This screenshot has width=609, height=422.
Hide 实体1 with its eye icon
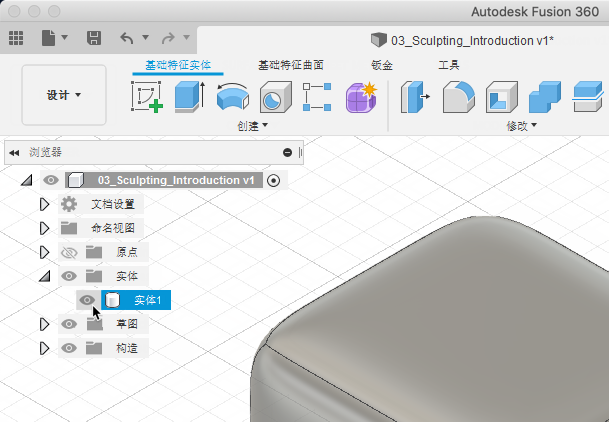pyautogui.click(x=87, y=300)
